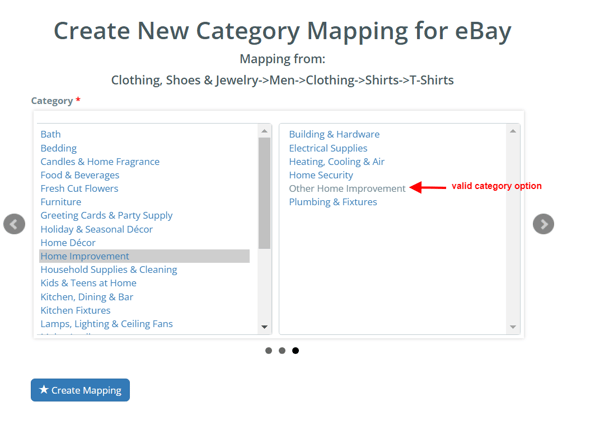Open Electrical Supplies subcategory

tap(328, 148)
